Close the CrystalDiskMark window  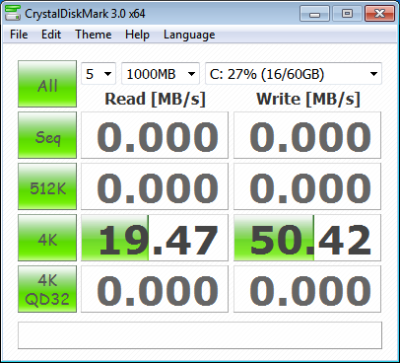(379, 14)
